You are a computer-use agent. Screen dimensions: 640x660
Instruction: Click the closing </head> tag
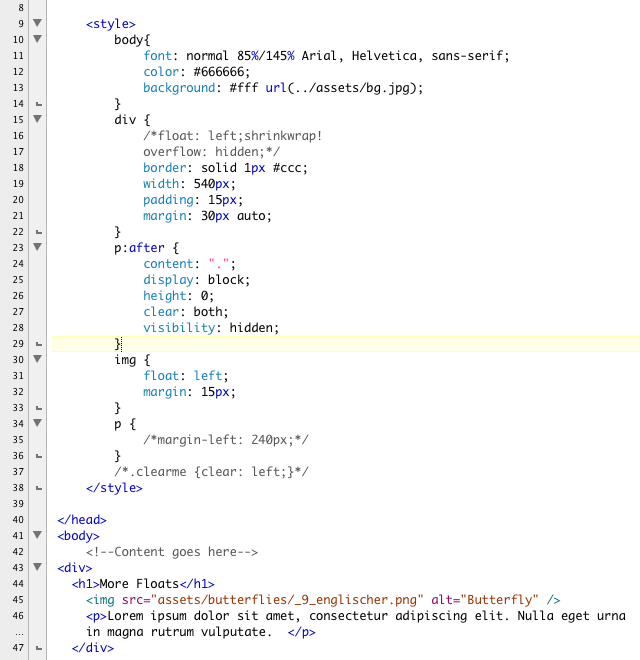(82, 520)
